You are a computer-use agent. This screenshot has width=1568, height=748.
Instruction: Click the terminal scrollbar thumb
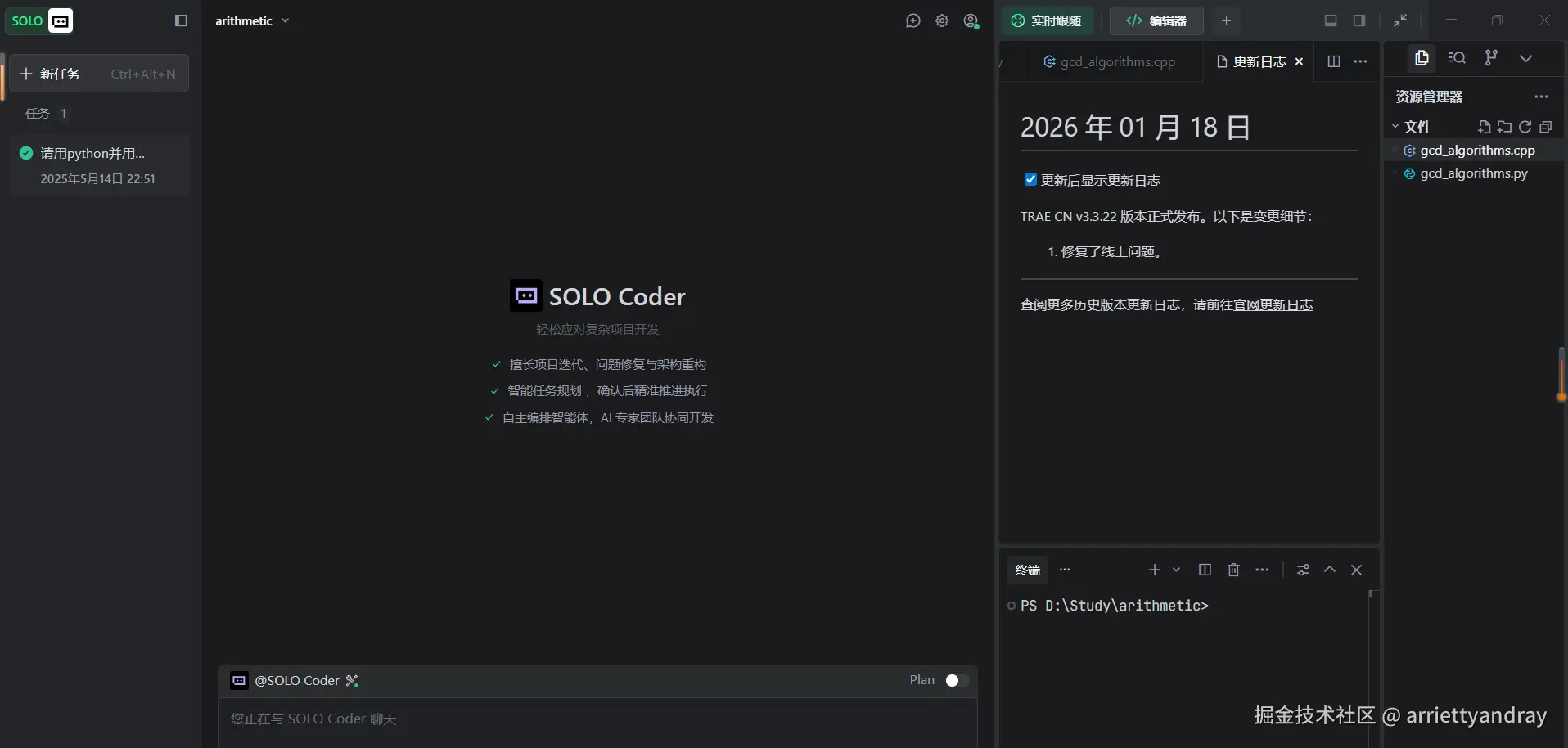tap(1372, 593)
